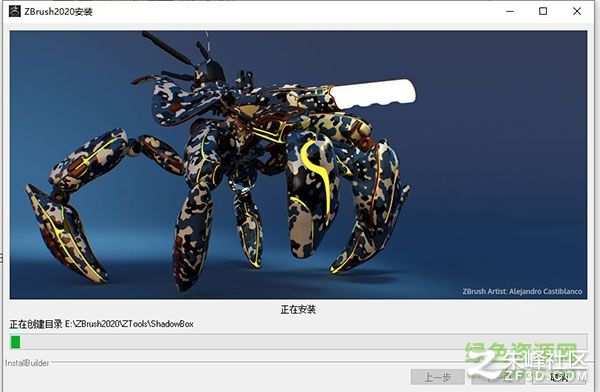Click the ZF3D.COM watermark text
Viewport: 600px width, 392px height.
point(546,376)
